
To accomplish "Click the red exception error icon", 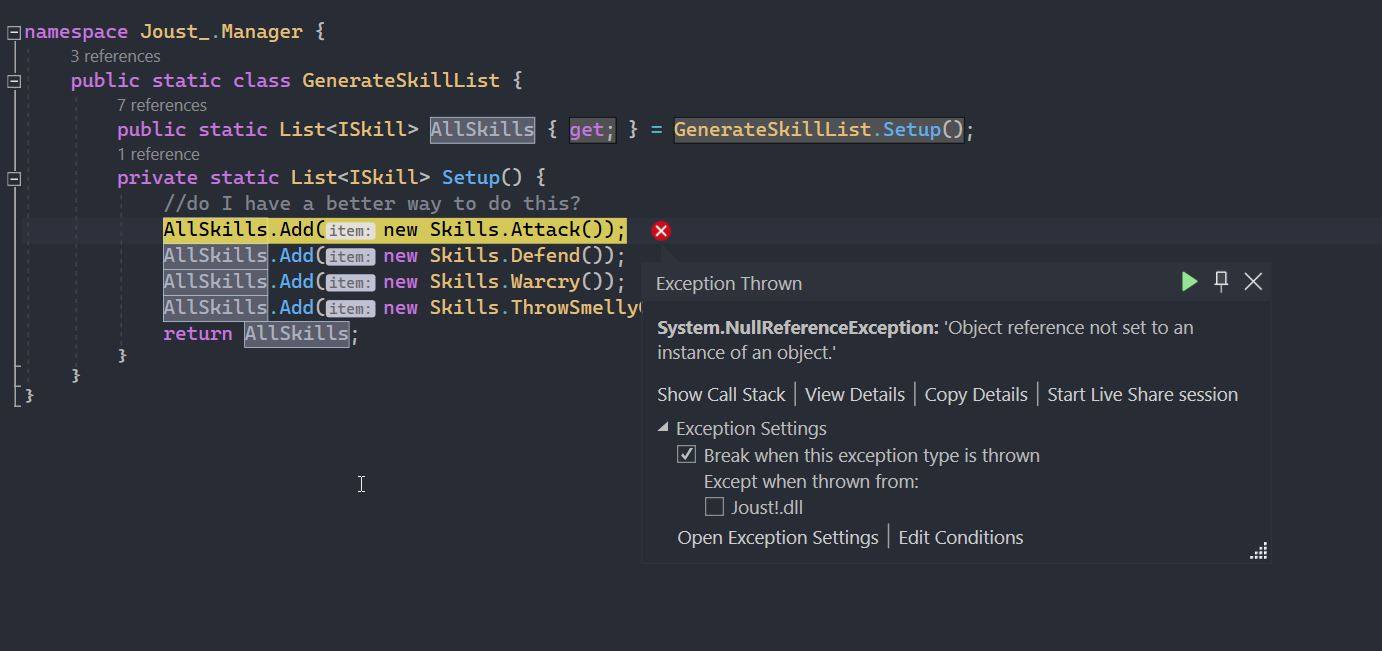I will (x=661, y=231).
